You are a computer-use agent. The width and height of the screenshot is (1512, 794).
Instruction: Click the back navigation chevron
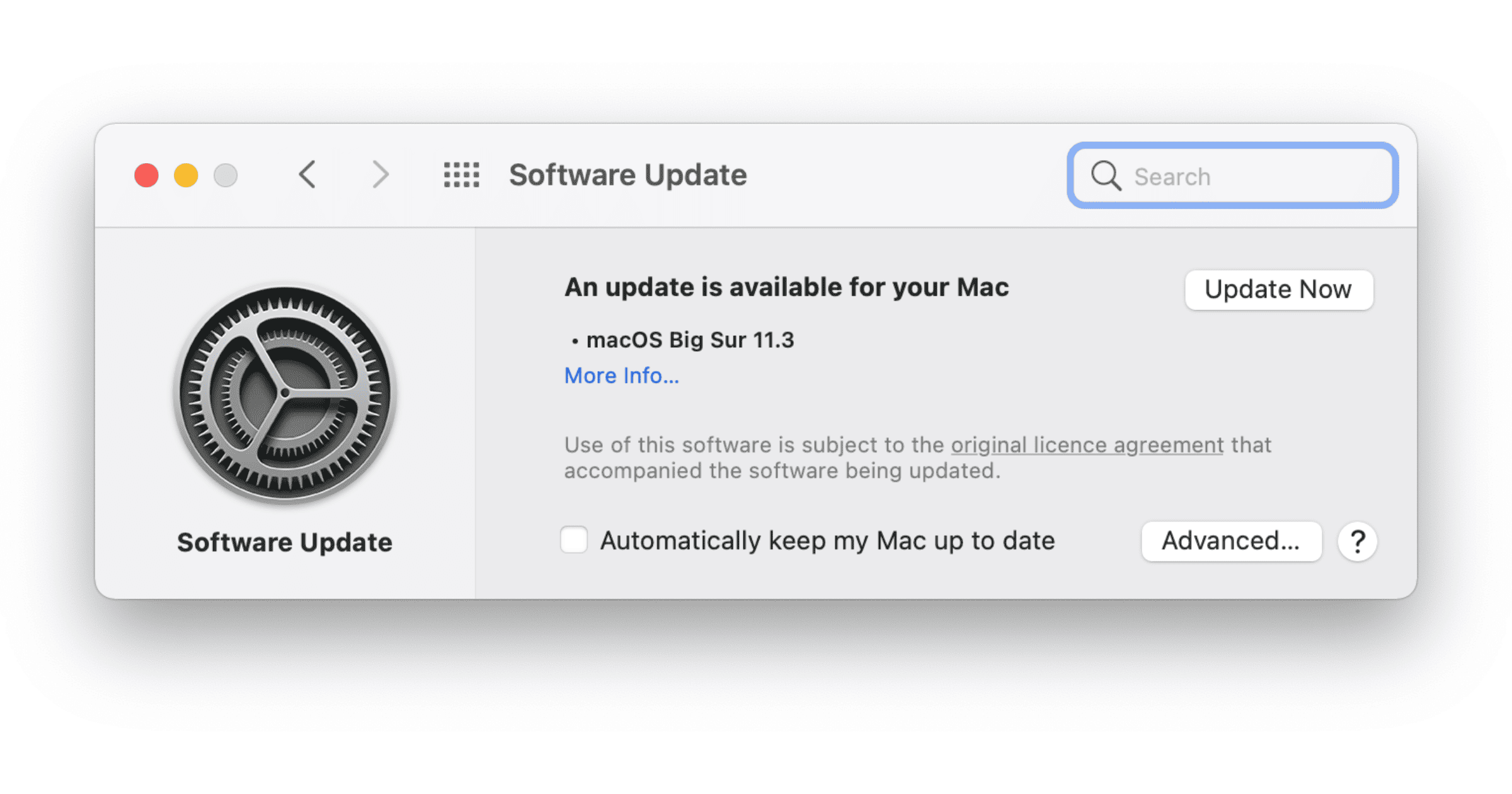point(307,175)
